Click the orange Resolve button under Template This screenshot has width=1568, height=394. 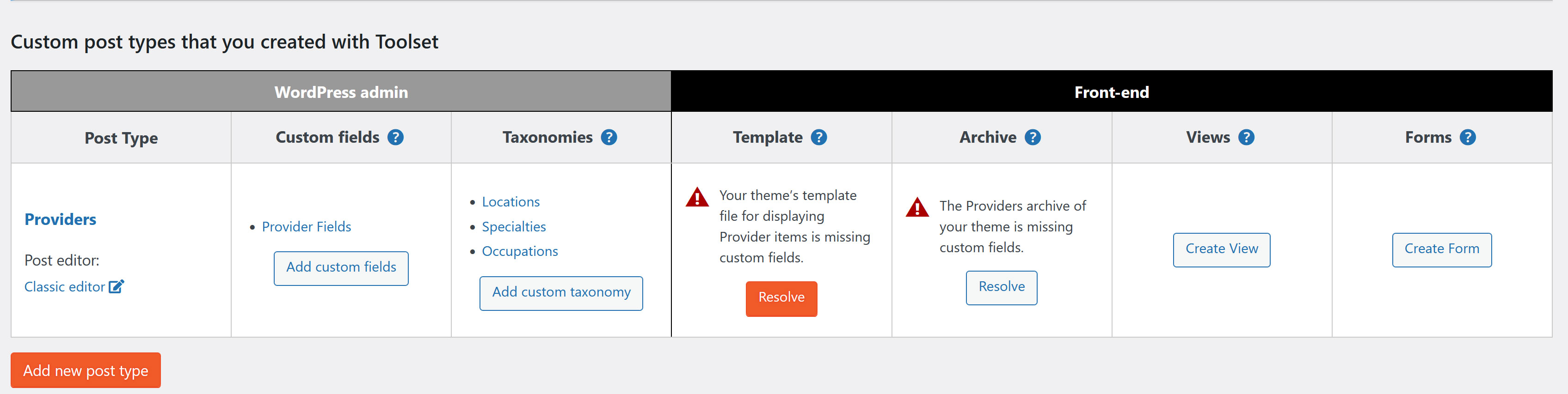coord(781,298)
